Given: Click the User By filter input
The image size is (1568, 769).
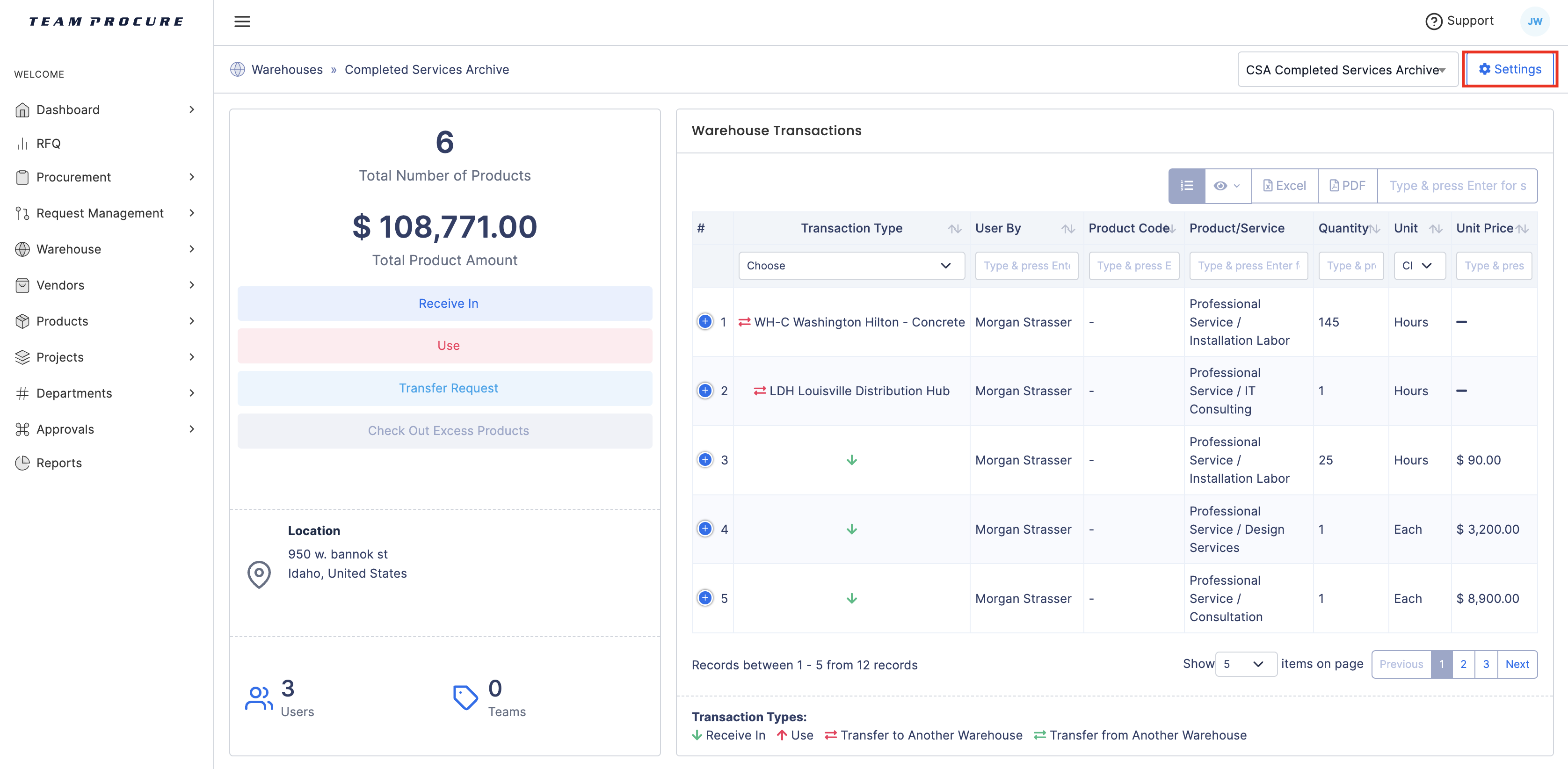Looking at the screenshot, I should pyautogui.click(x=1026, y=266).
